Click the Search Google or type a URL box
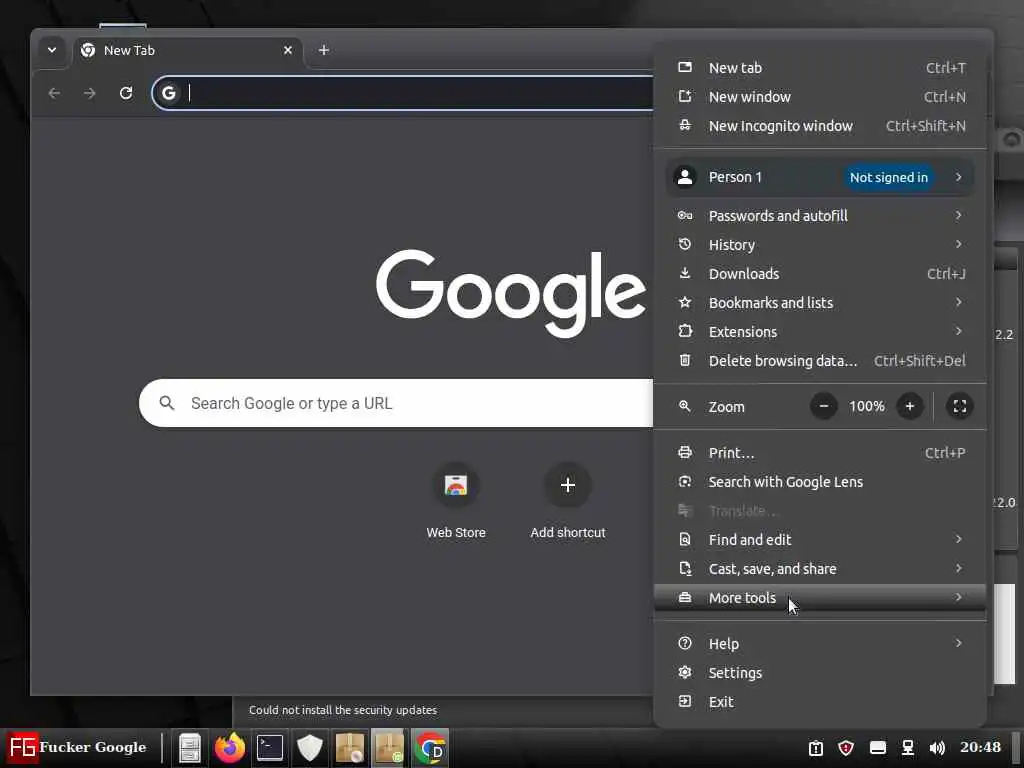Screen dimensions: 1024x768 396,403
